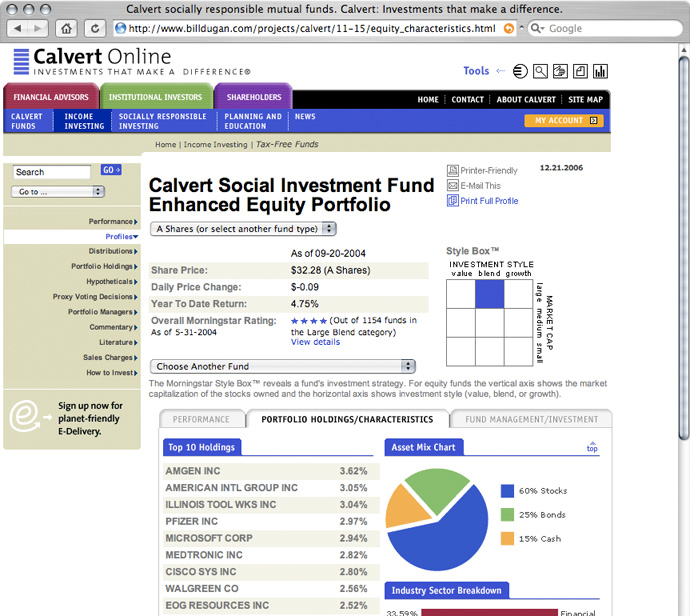Click the View details link

pyautogui.click(x=315, y=342)
